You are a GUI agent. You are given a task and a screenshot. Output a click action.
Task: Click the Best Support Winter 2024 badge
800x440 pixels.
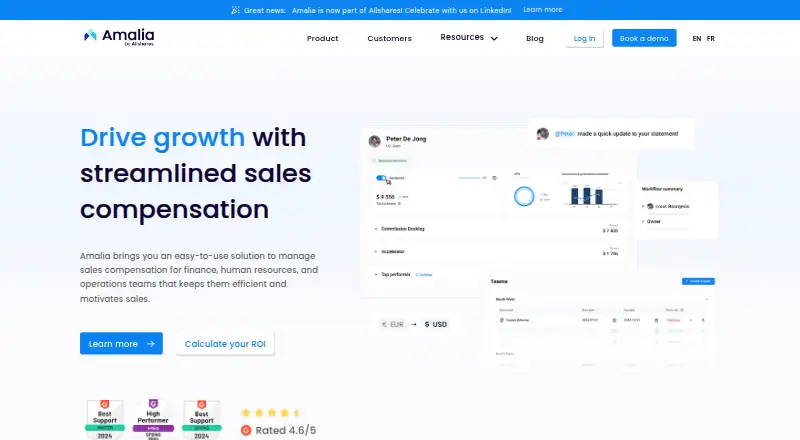click(x=105, y=420)
